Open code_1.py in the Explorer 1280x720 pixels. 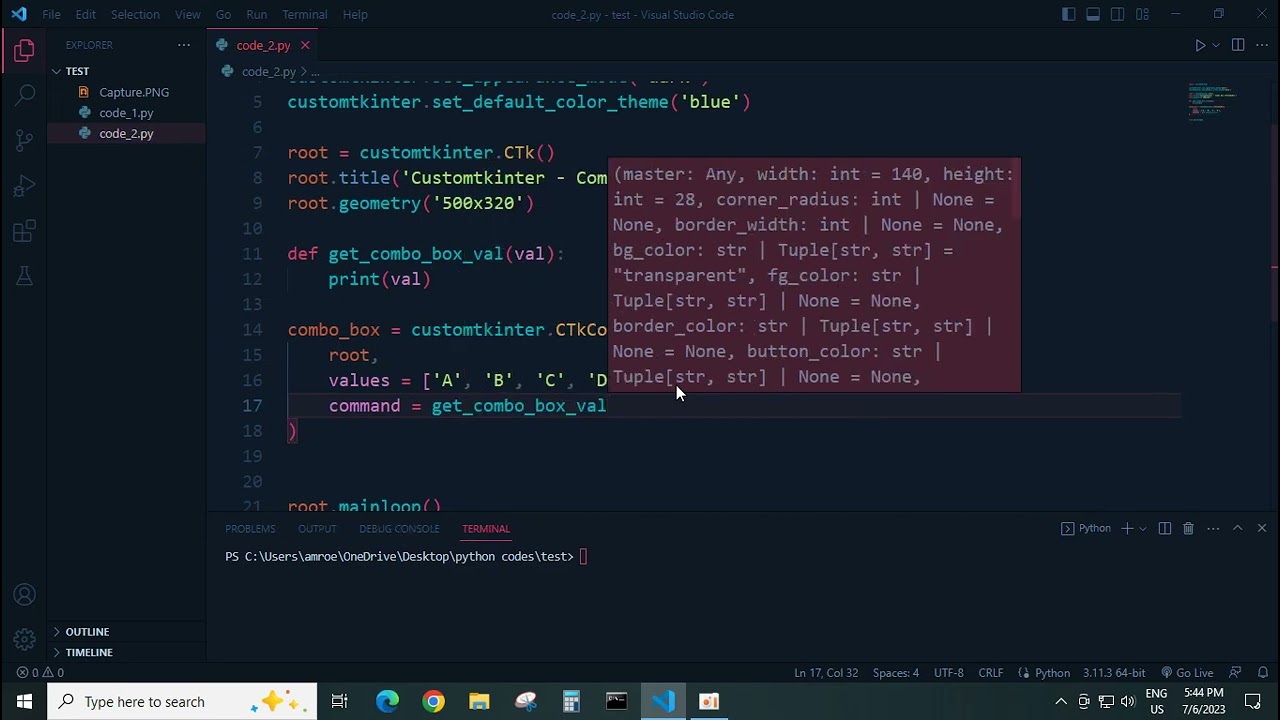[126, 113]
